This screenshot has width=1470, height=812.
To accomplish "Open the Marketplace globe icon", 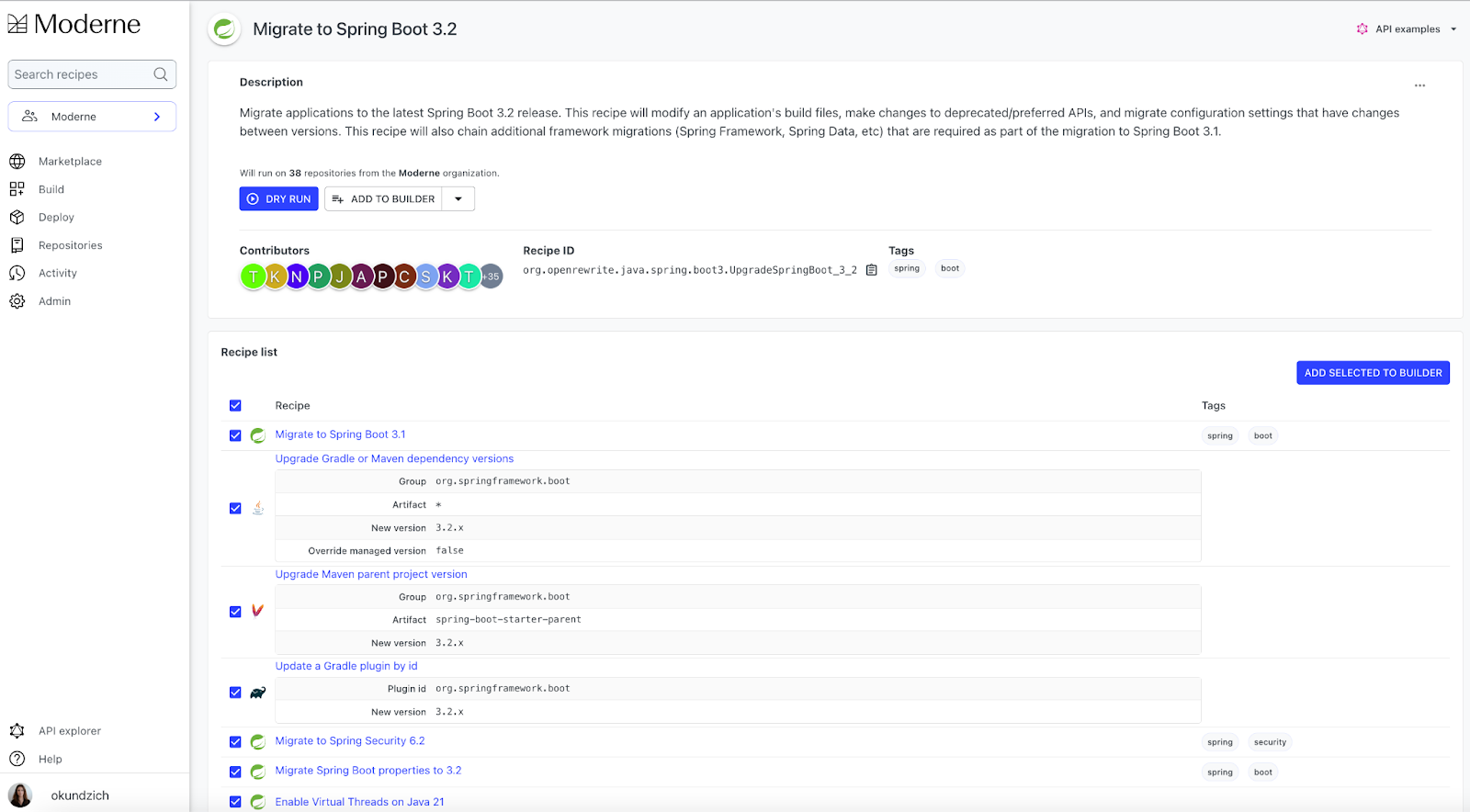I will pos(17,162).
